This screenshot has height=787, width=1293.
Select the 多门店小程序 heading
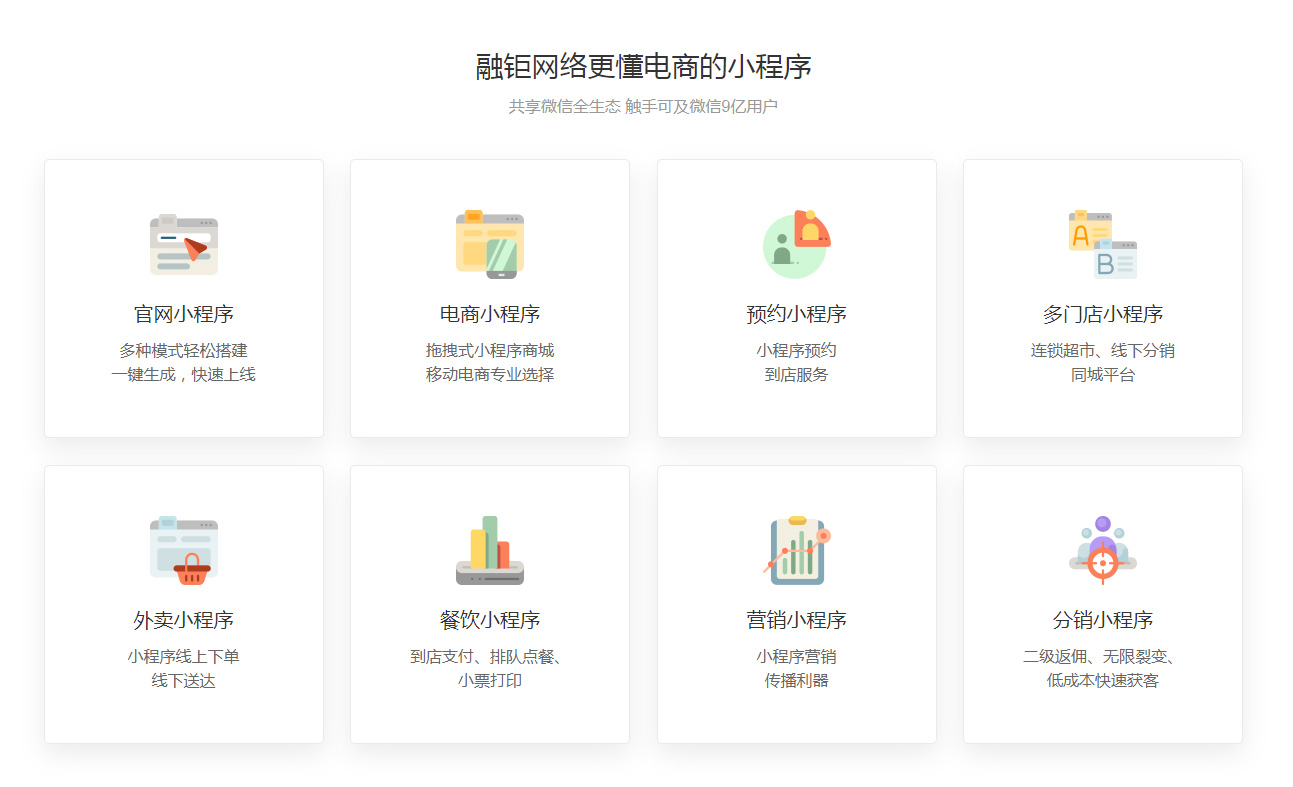point(1102,314)
